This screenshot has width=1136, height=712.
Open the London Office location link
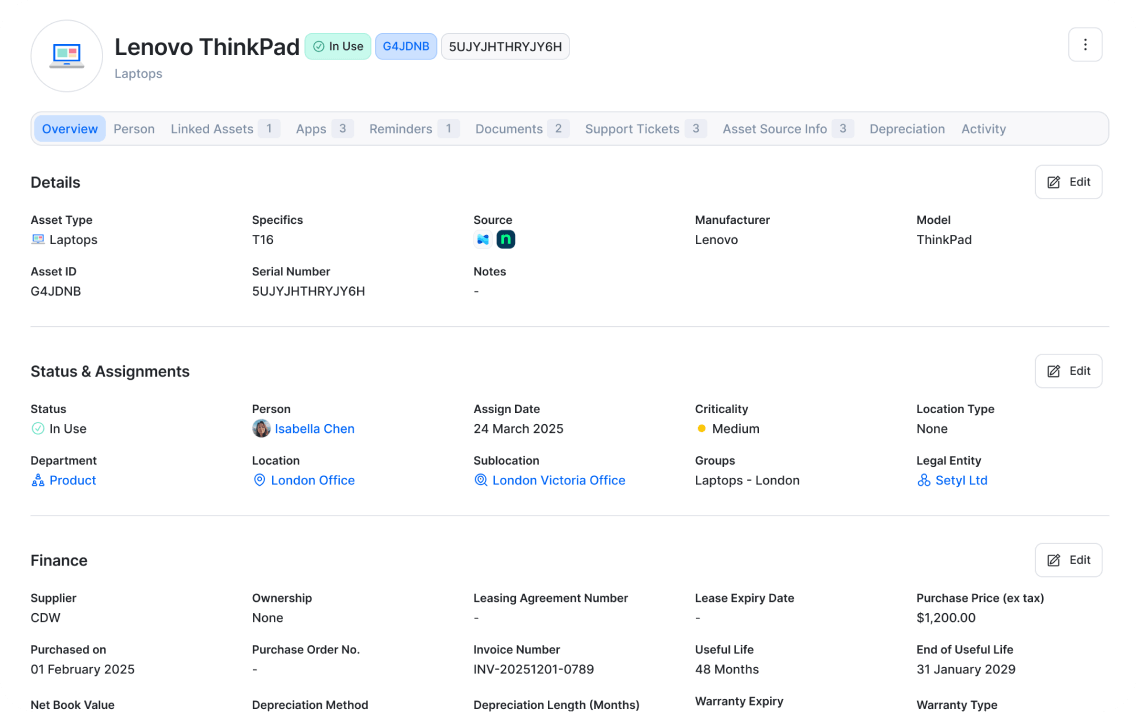coord(312,480)
